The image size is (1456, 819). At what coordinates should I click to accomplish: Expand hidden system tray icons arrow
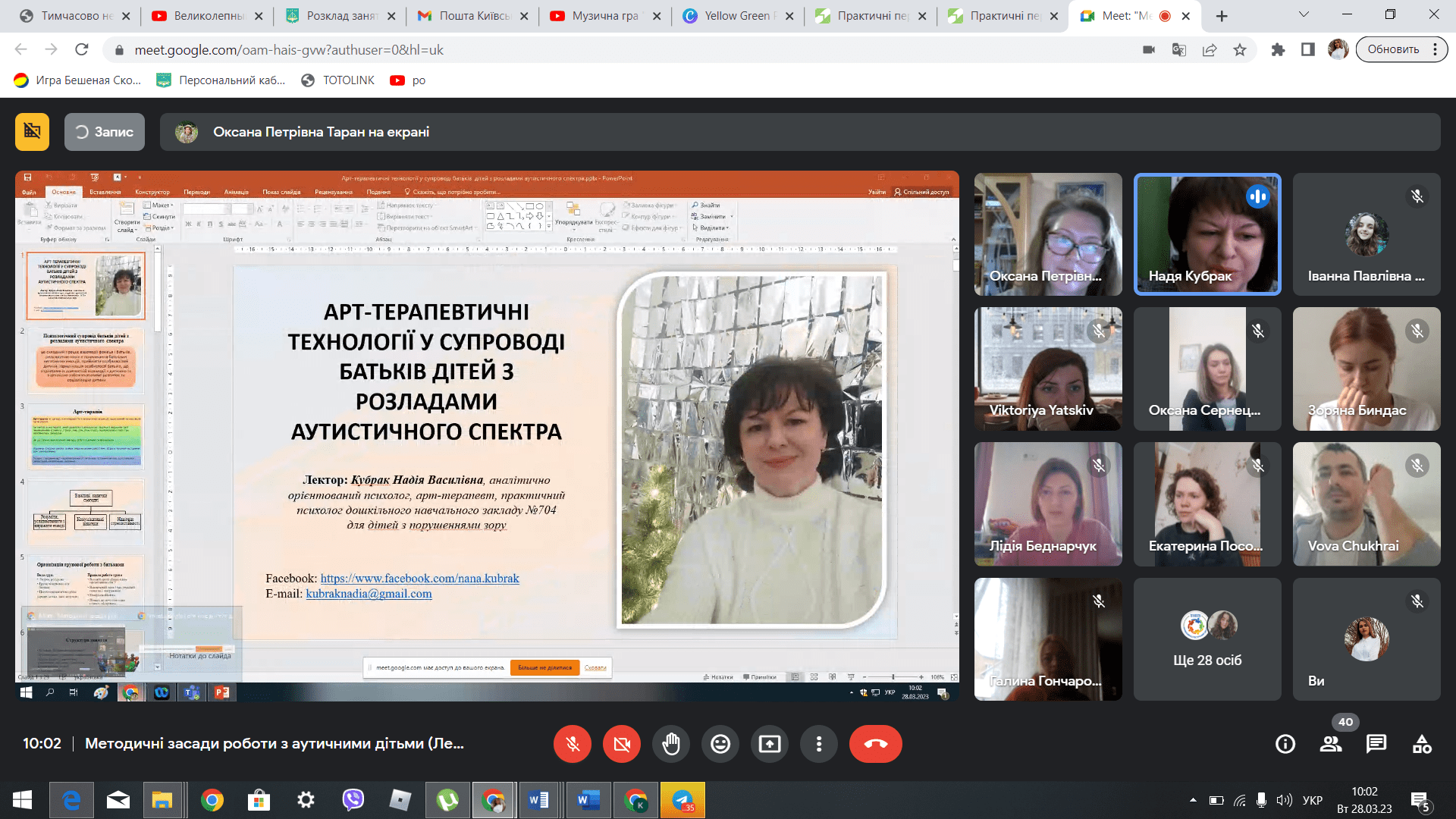pyautogui.click(x=1193, y=800)
